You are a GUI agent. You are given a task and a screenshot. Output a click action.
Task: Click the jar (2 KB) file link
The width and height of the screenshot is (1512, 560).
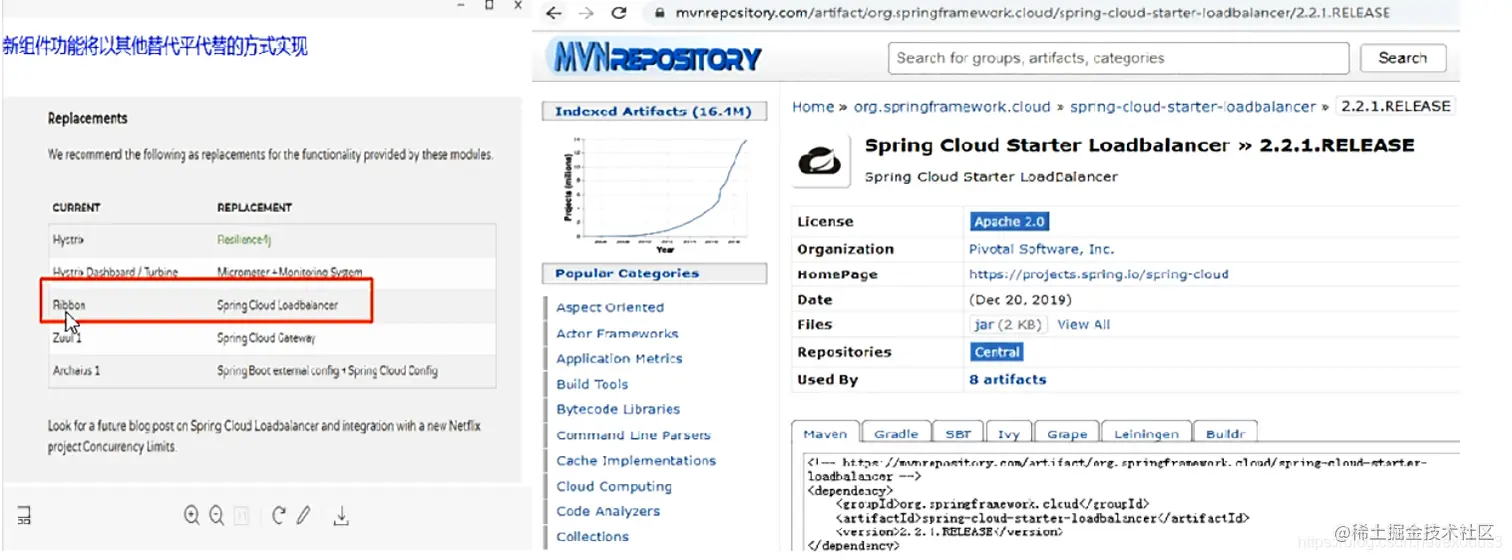pyautogui.click(x=1009, y=324)
